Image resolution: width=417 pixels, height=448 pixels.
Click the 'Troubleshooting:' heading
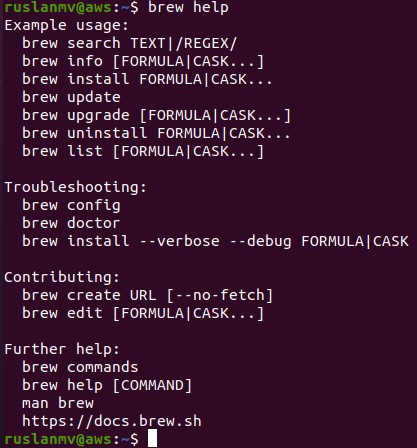click(x=76, y=187)
